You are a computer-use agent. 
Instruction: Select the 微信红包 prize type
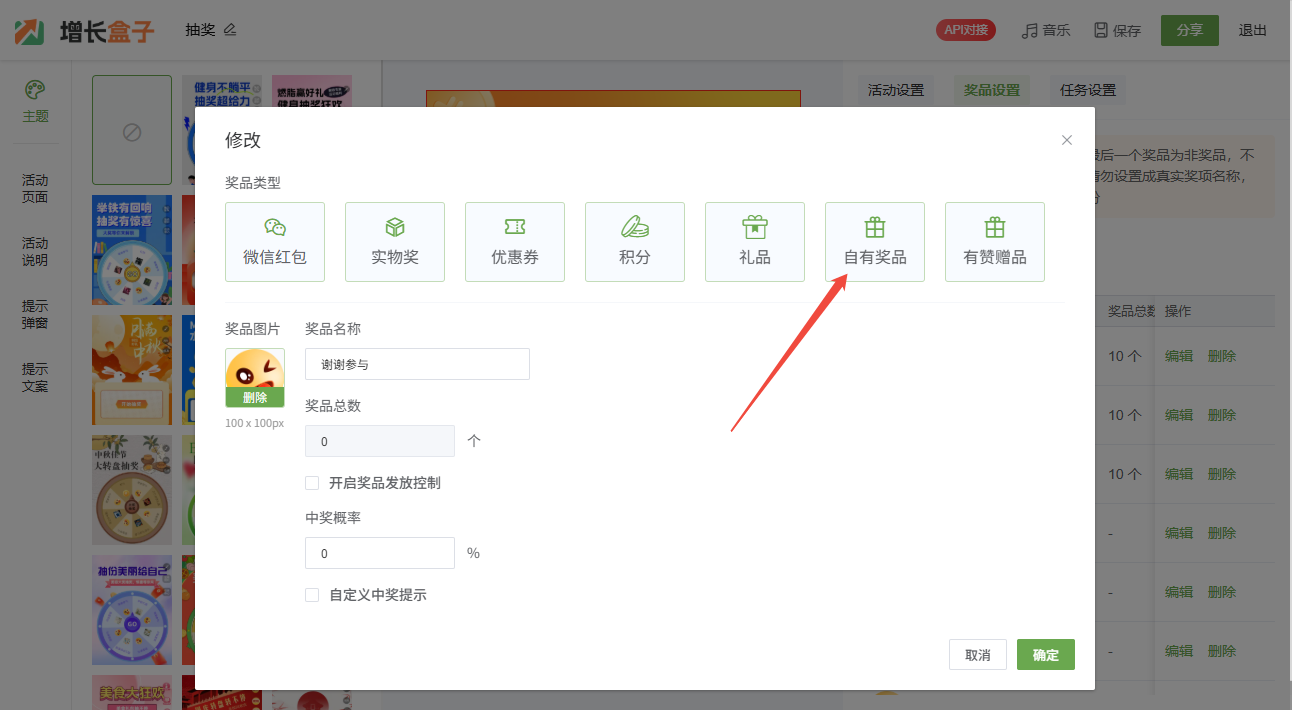click(275, 242)
